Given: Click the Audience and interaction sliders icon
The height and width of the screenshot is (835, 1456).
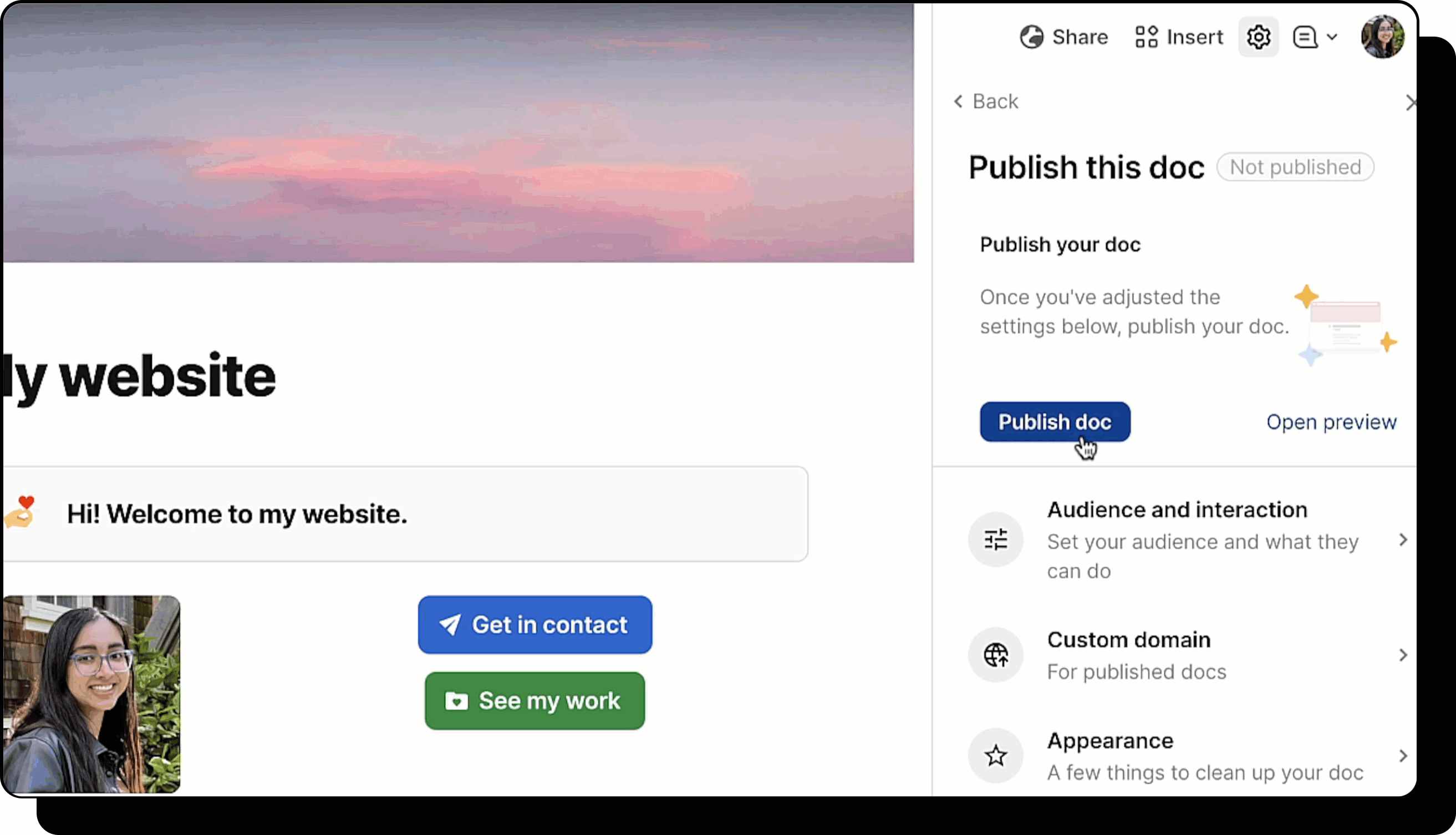Looking at the screenshot, I should [995, 539].
